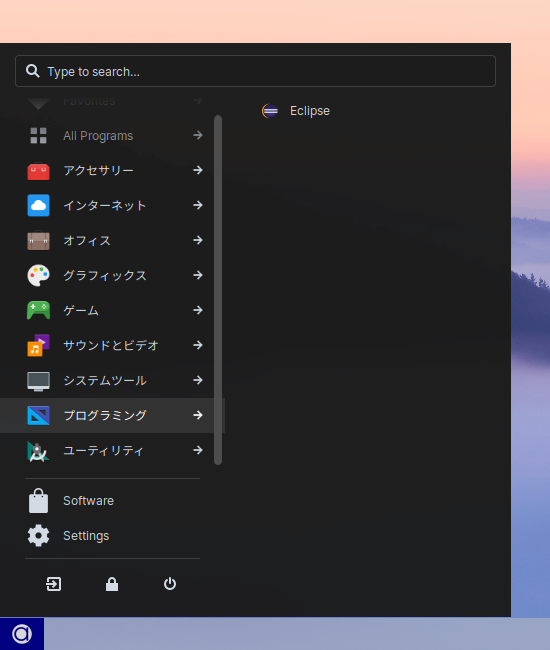550x650 pixels.
Task: Expand the インターネット submenu arrow
Action: (198, 205)
